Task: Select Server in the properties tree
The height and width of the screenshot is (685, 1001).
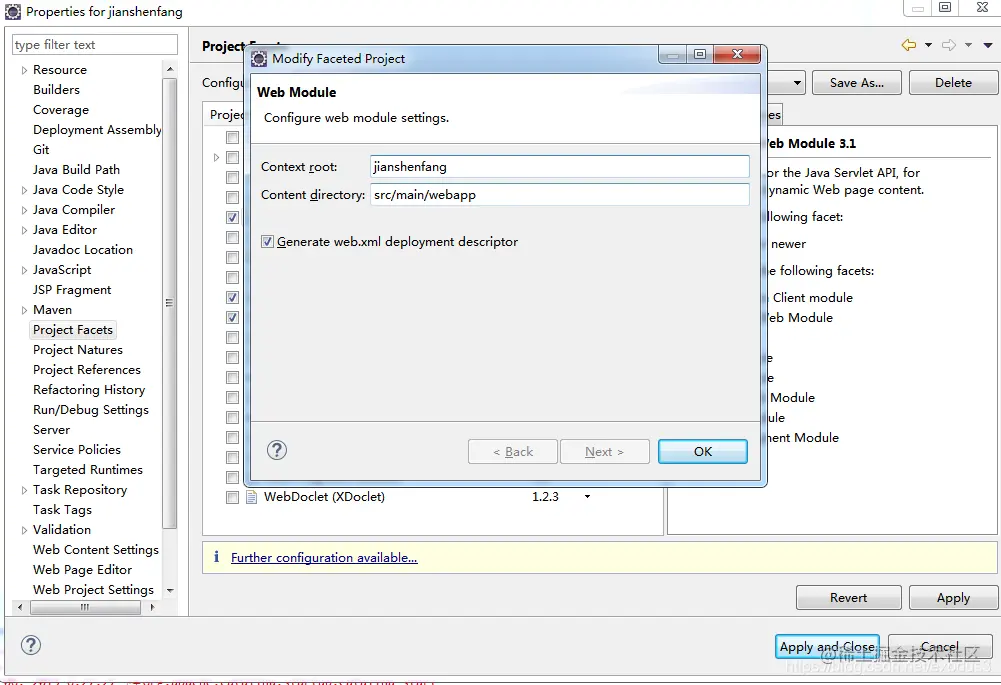Action: pos(51,430)
